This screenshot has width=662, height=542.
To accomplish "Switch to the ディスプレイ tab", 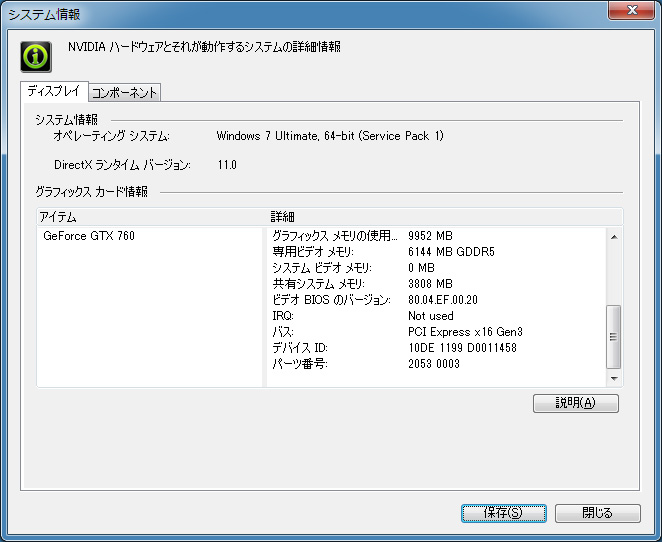I will [54, 91].
